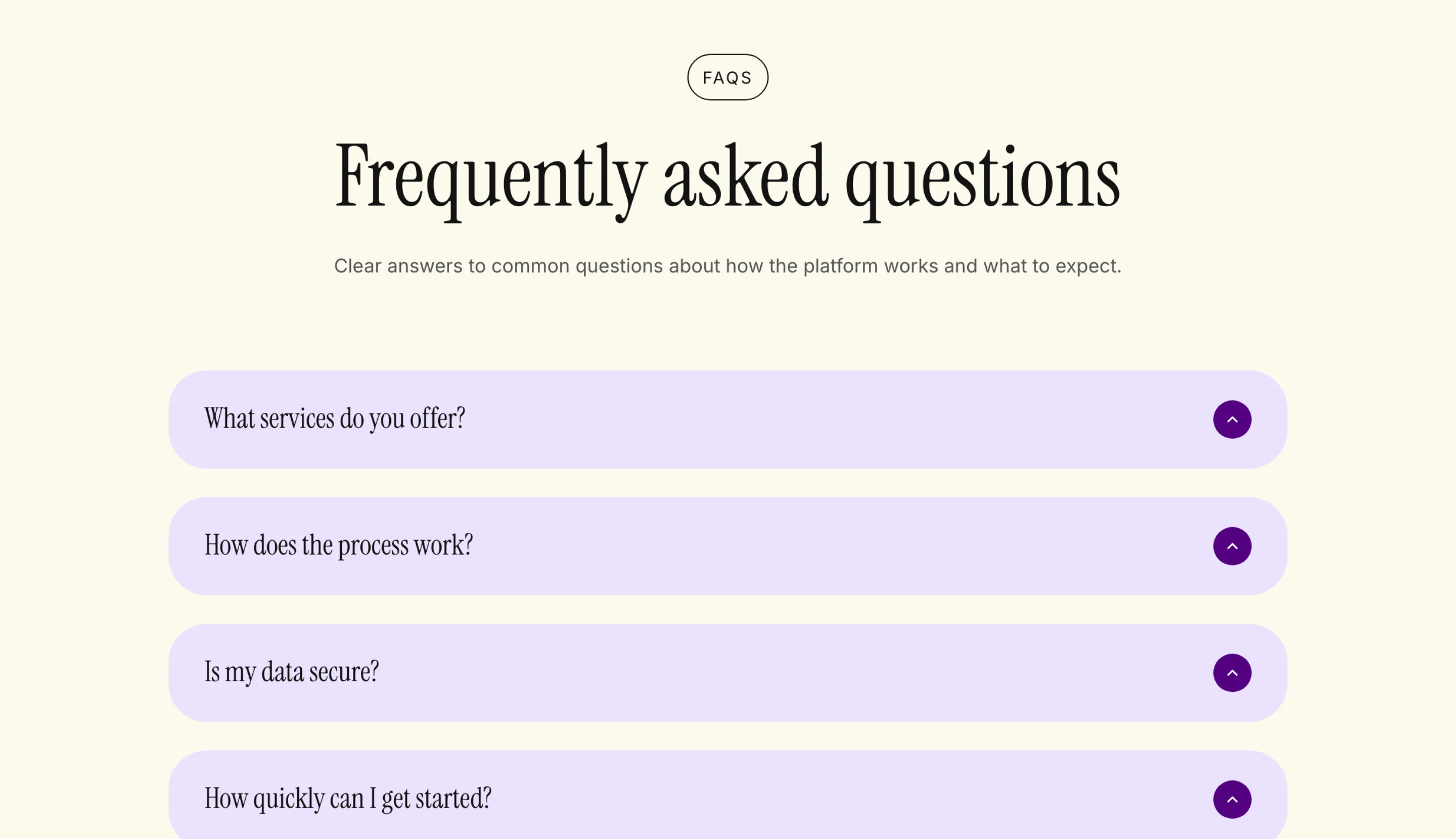Click the word "Frequently" in the heading

491,178
